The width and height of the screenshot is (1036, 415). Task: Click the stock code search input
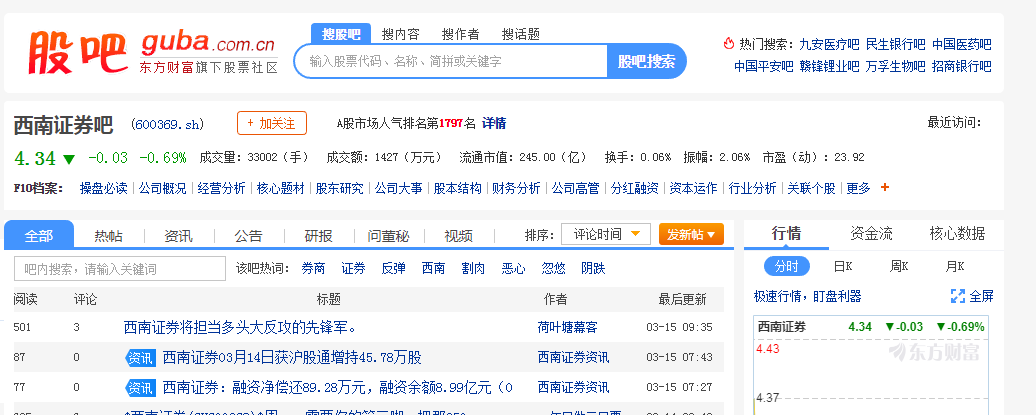tap(451, 61)
